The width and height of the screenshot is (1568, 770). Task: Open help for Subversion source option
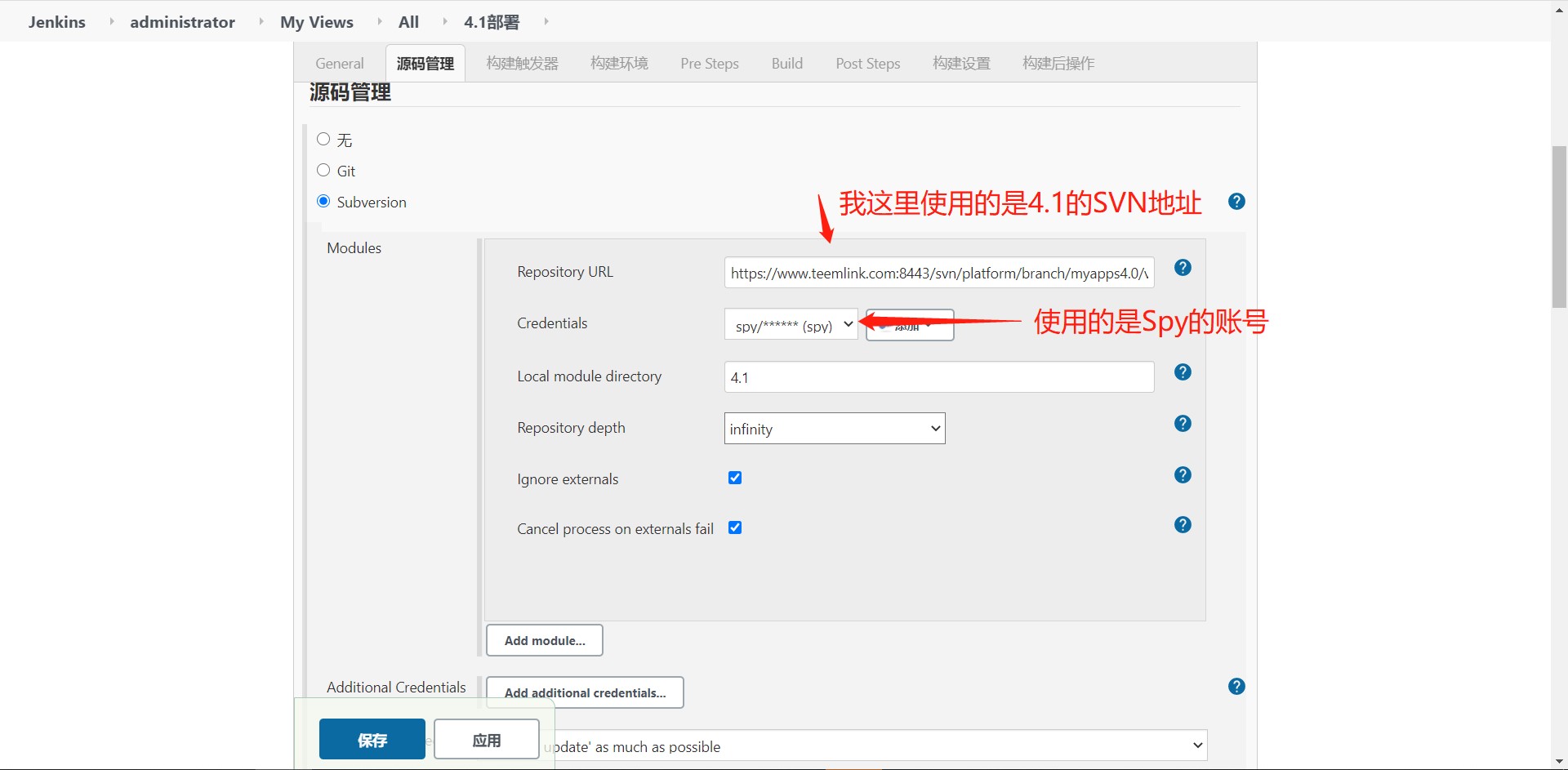click(1236, 201)
